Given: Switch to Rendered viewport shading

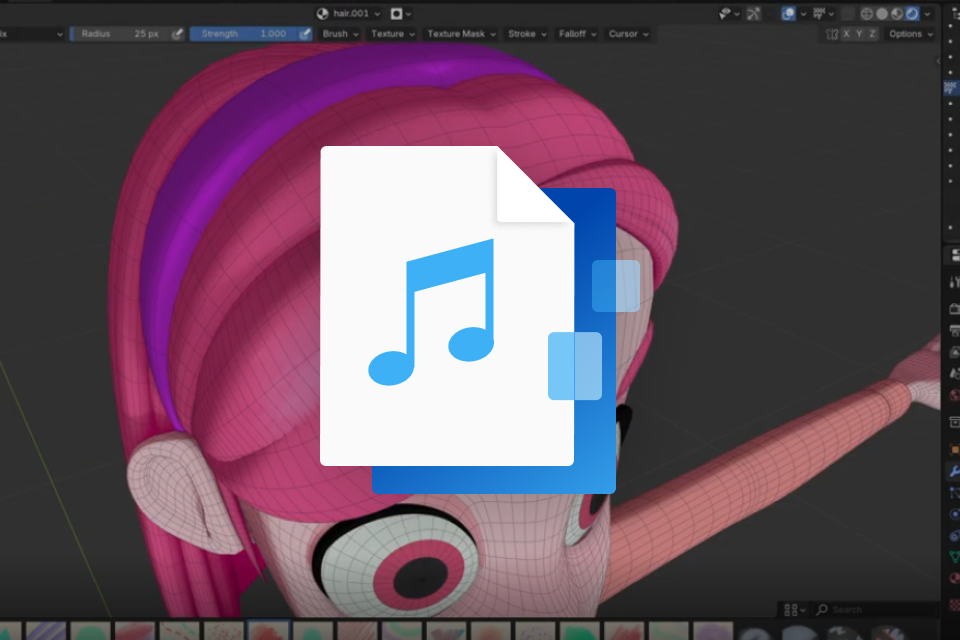Looking at the screenshot, I should [x=912, y=13].
